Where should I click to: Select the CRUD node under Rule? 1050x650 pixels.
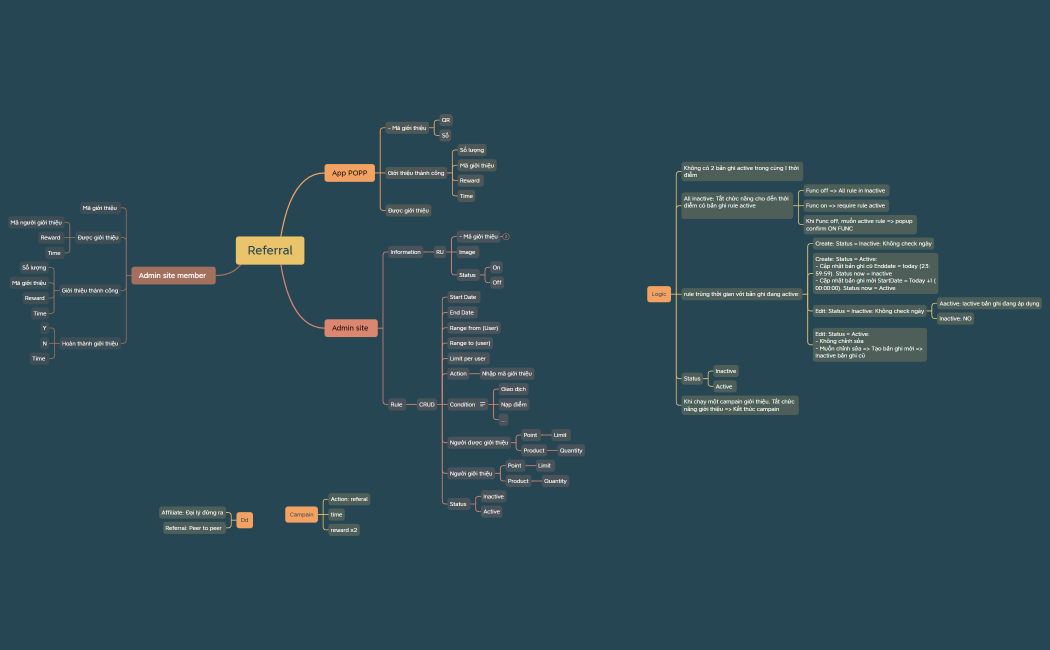pyautogui.click(x=427, y=404)
